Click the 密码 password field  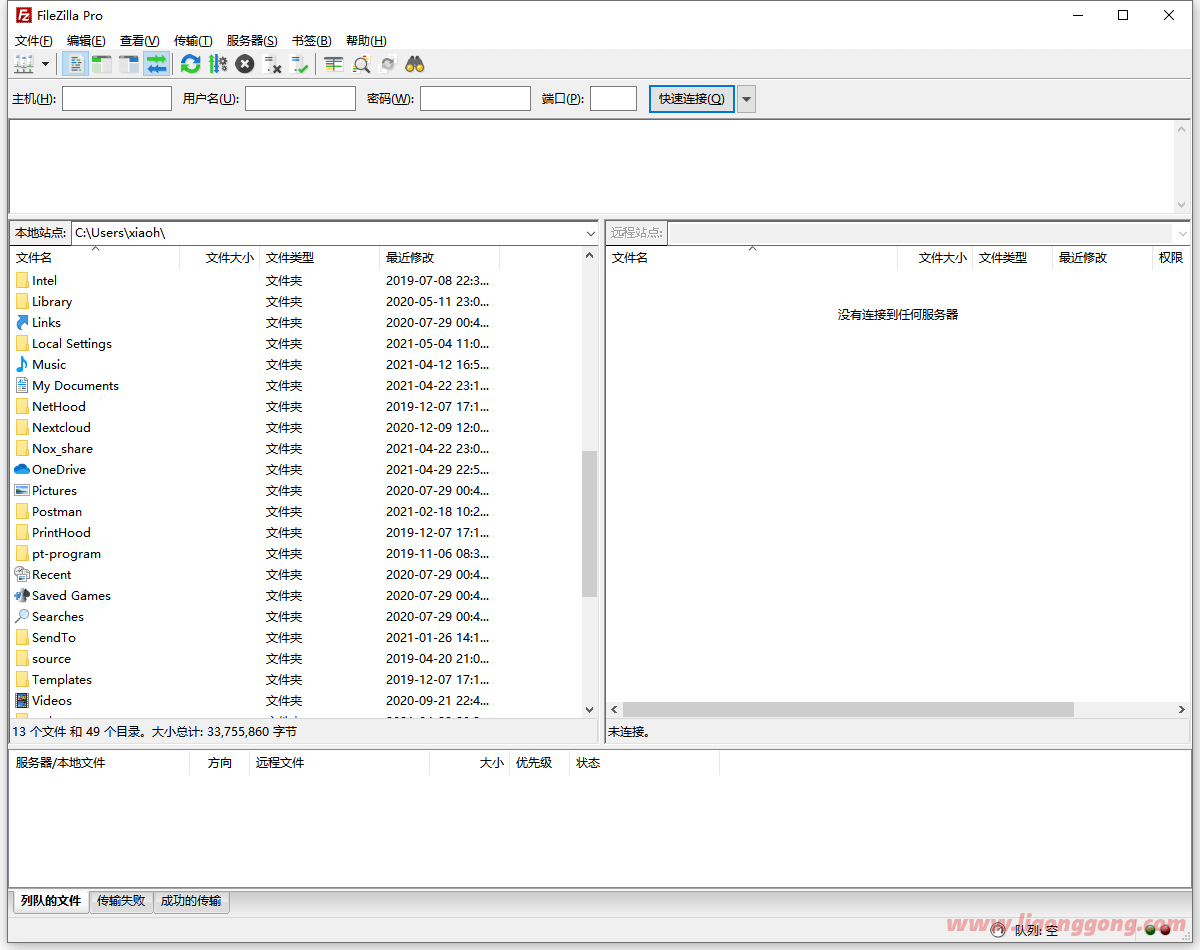click(475, 98)
